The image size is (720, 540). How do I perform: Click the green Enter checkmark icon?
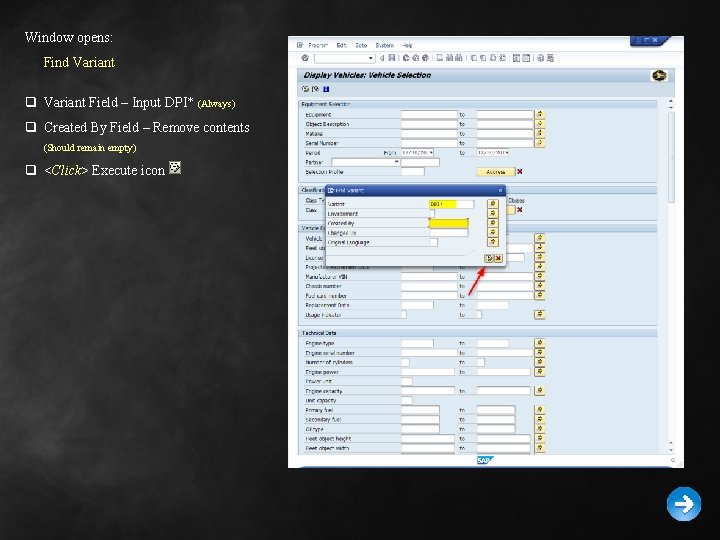tap(305, 58)
